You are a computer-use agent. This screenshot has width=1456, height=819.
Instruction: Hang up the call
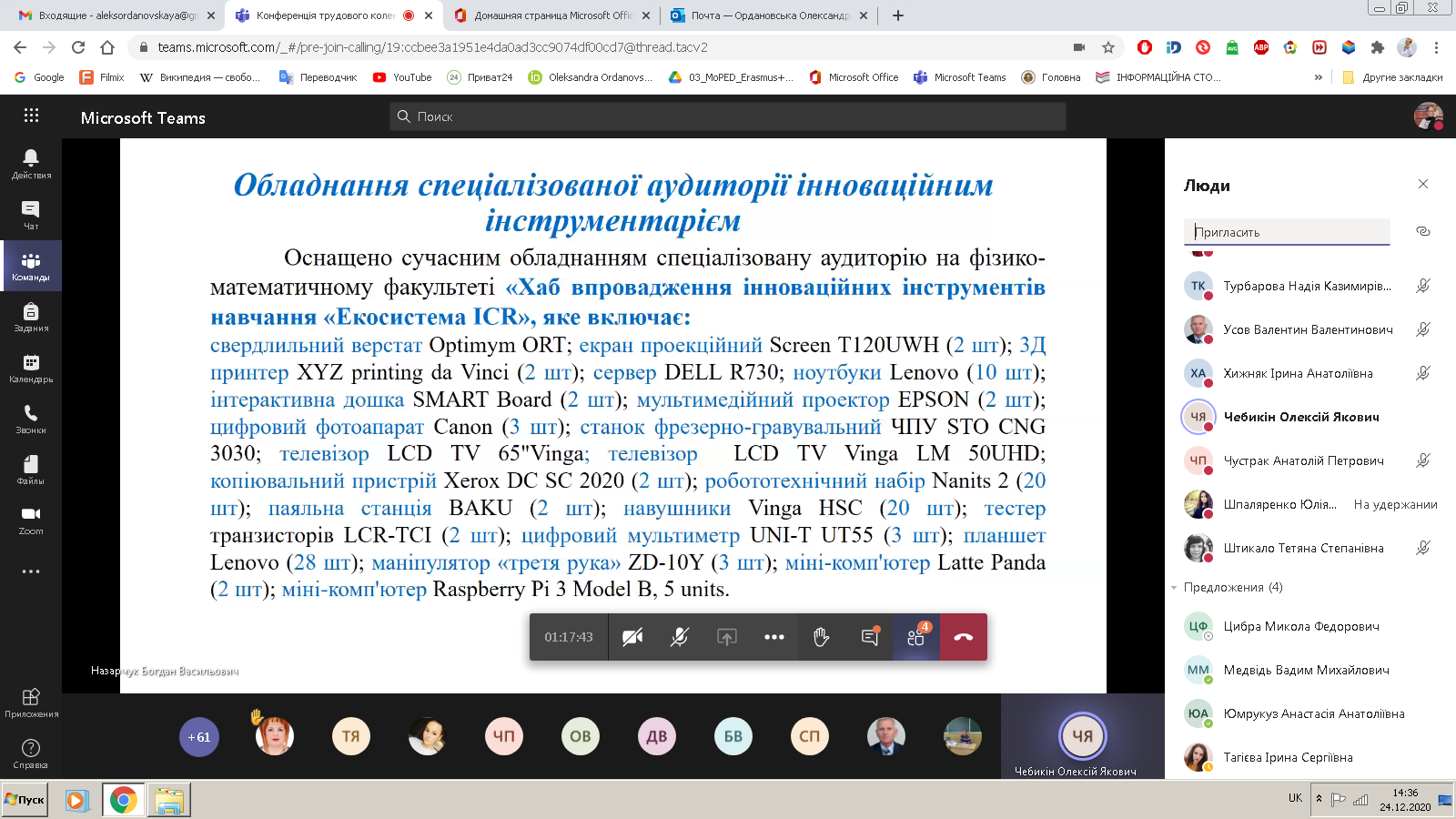coord(964,637)
